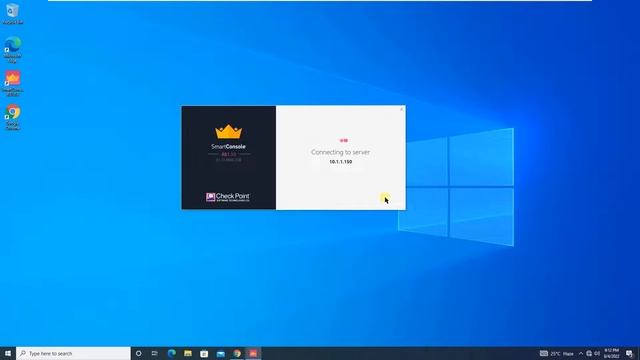Screen dimensions: 640x360
Task: Switch to Google Chrome on the taskbar
Action: point(237,353)
